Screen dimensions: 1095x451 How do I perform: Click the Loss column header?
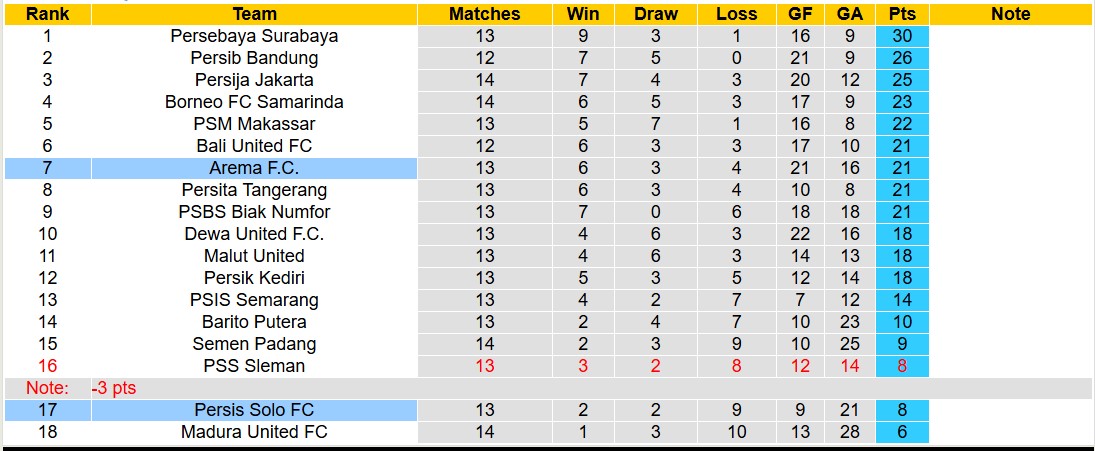pos(737,14)
